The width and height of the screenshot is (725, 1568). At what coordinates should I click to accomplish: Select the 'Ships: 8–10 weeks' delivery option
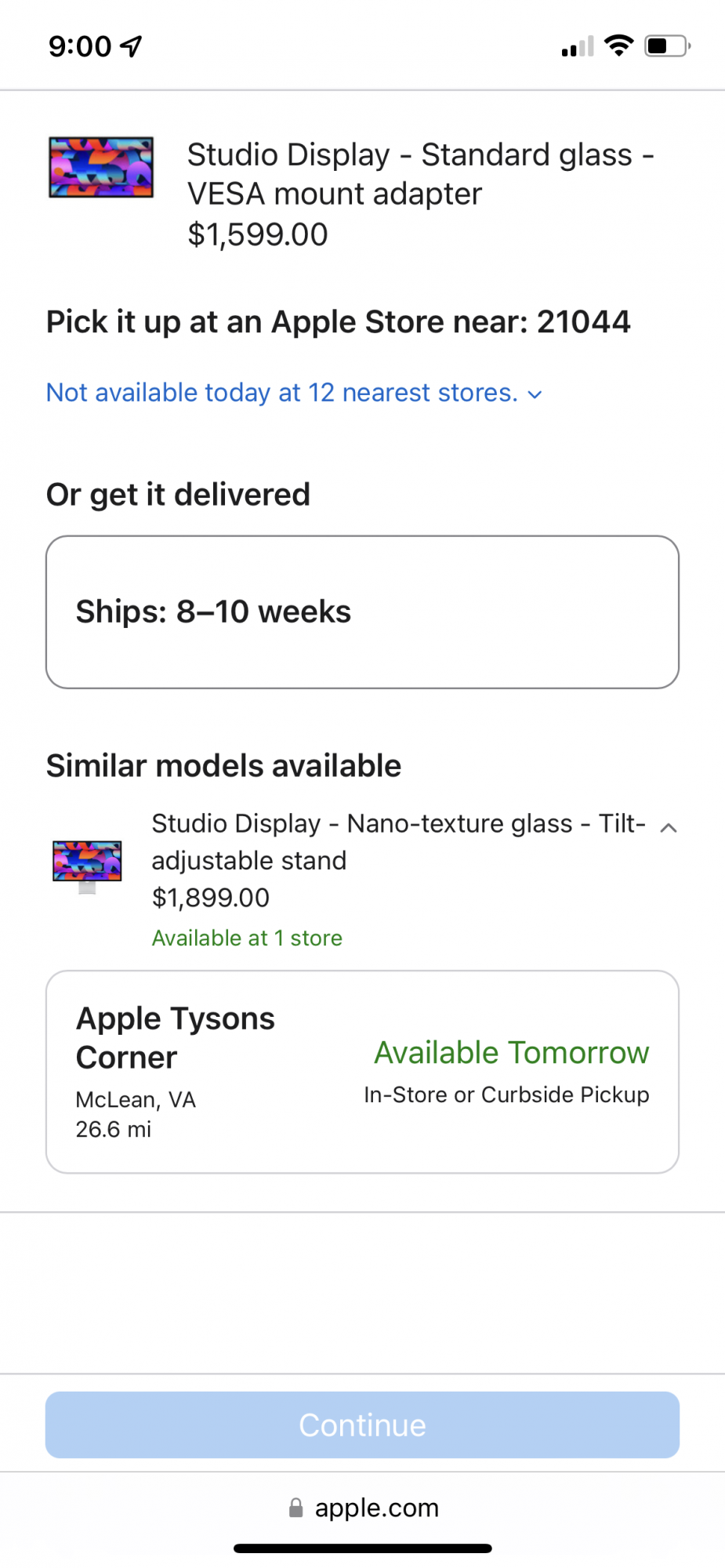click(x=362, y=612)
